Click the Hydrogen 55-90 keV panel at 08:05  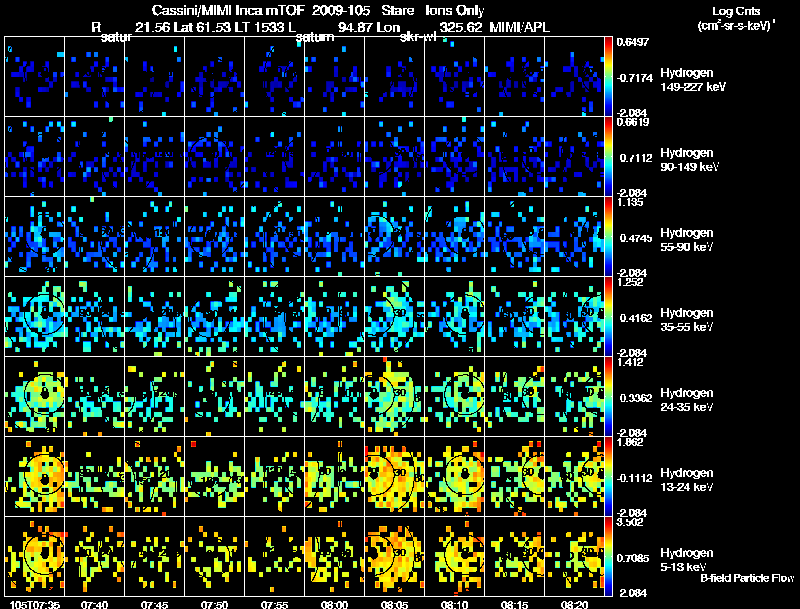tap(394, 236)
